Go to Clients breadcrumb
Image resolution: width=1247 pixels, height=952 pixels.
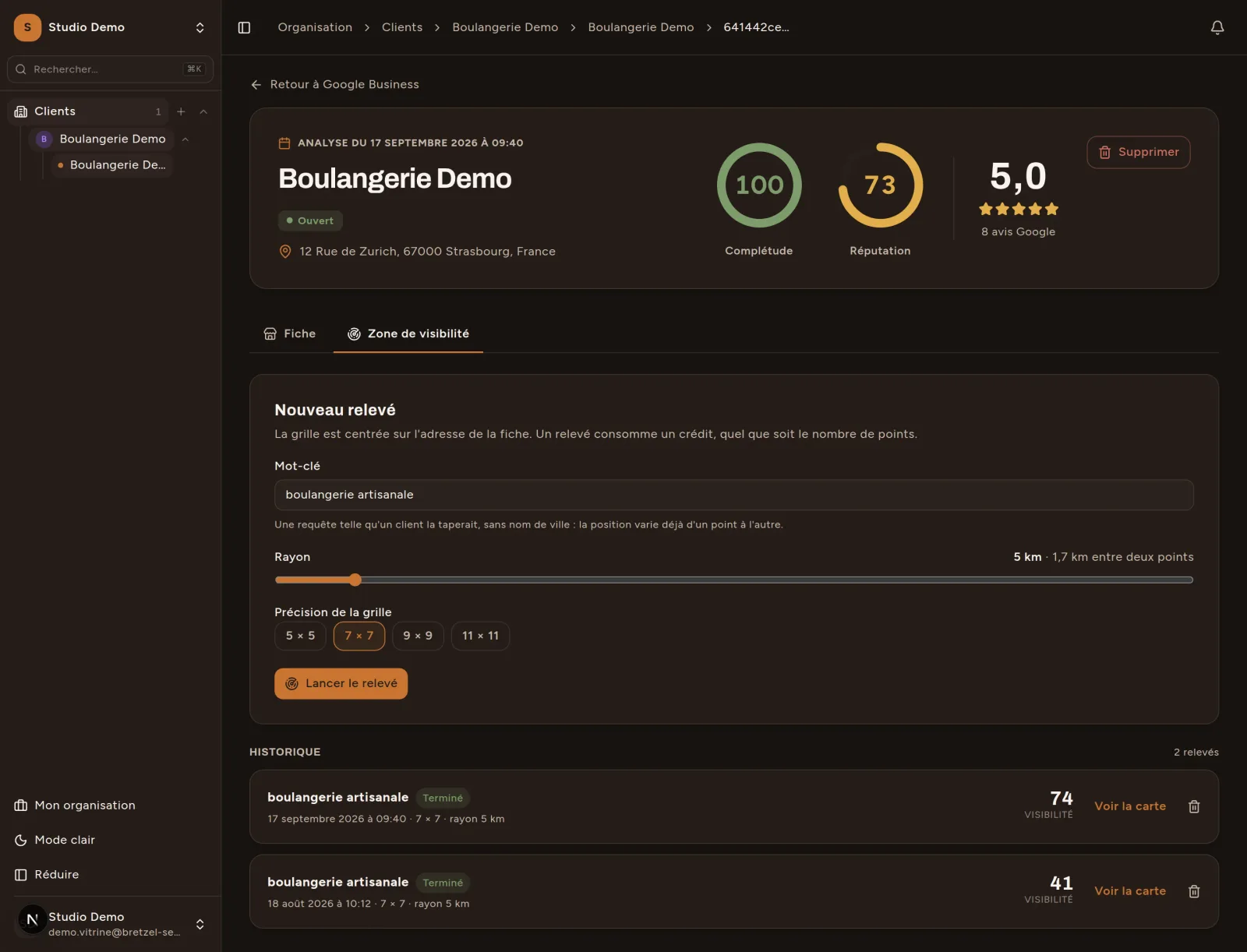(402, 27)
